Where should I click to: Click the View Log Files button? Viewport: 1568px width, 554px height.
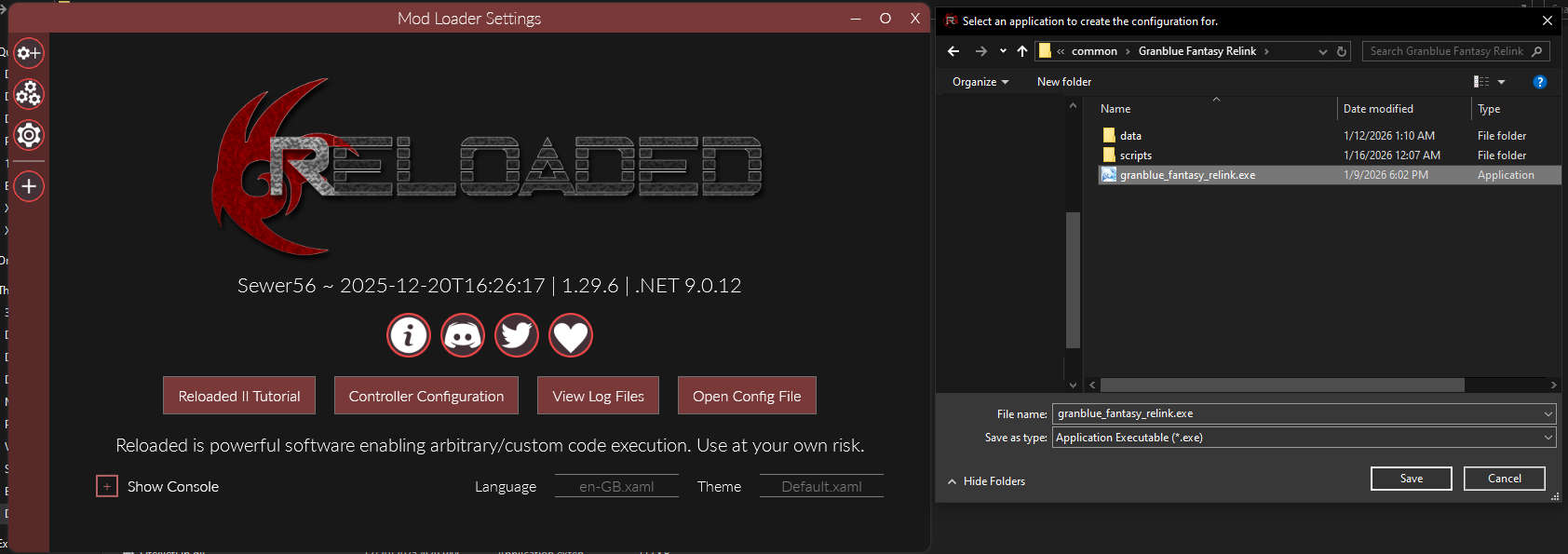(x=598, y=396)
